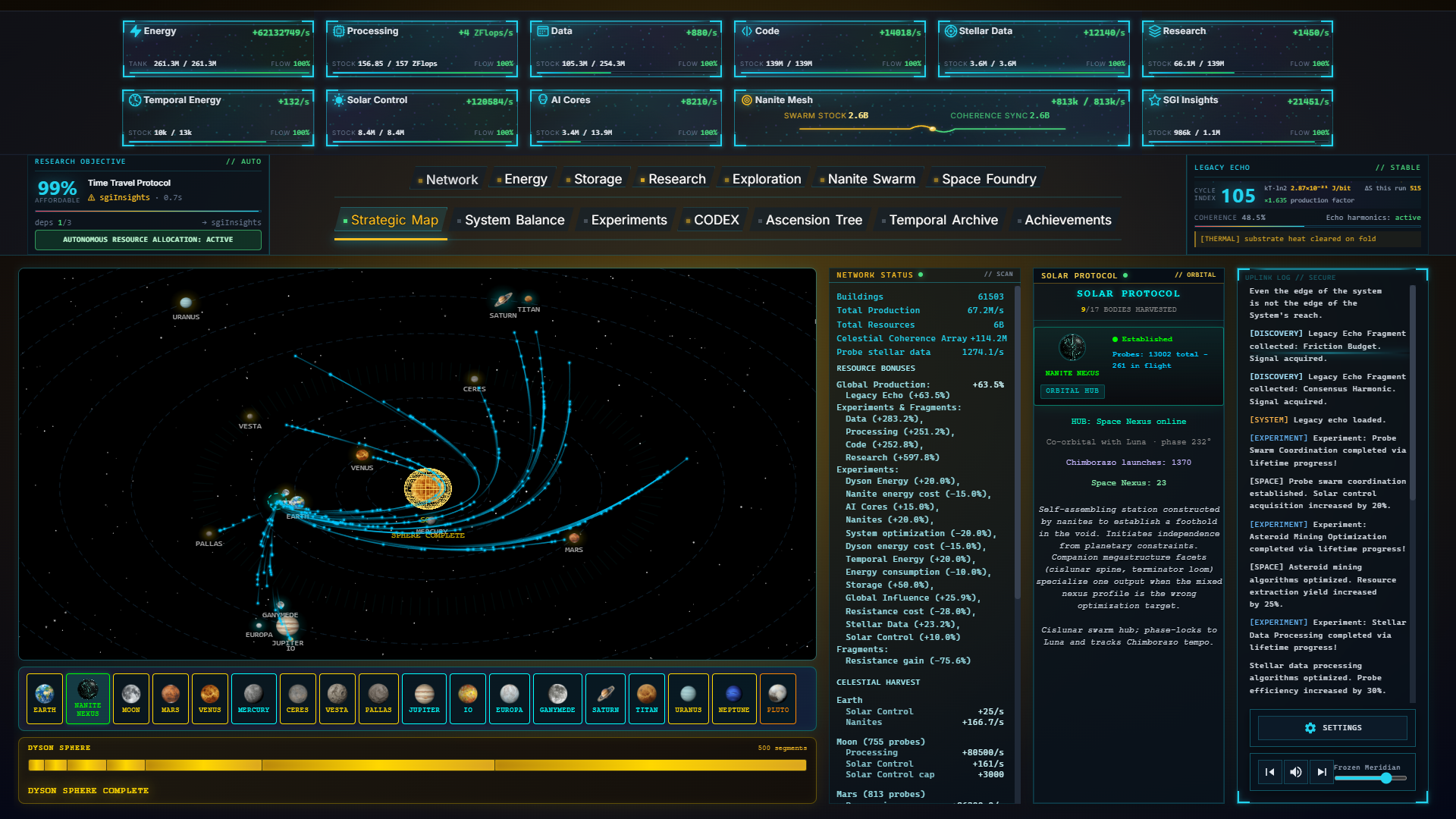This screenshot has width=1456, height=819.
Task: Select the Ganymede body icon
Action: click(557, 698)
